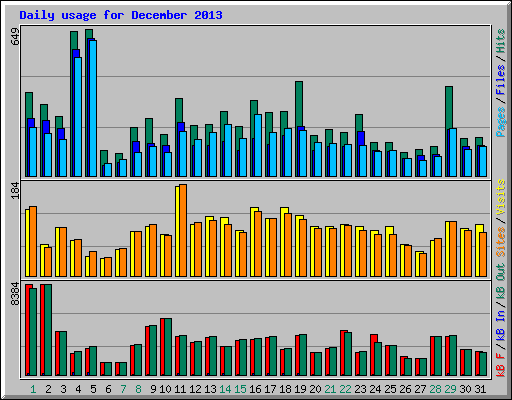Click the green "Hits" legend label
Screen dimensions: 512x400
tap(501, 41)
